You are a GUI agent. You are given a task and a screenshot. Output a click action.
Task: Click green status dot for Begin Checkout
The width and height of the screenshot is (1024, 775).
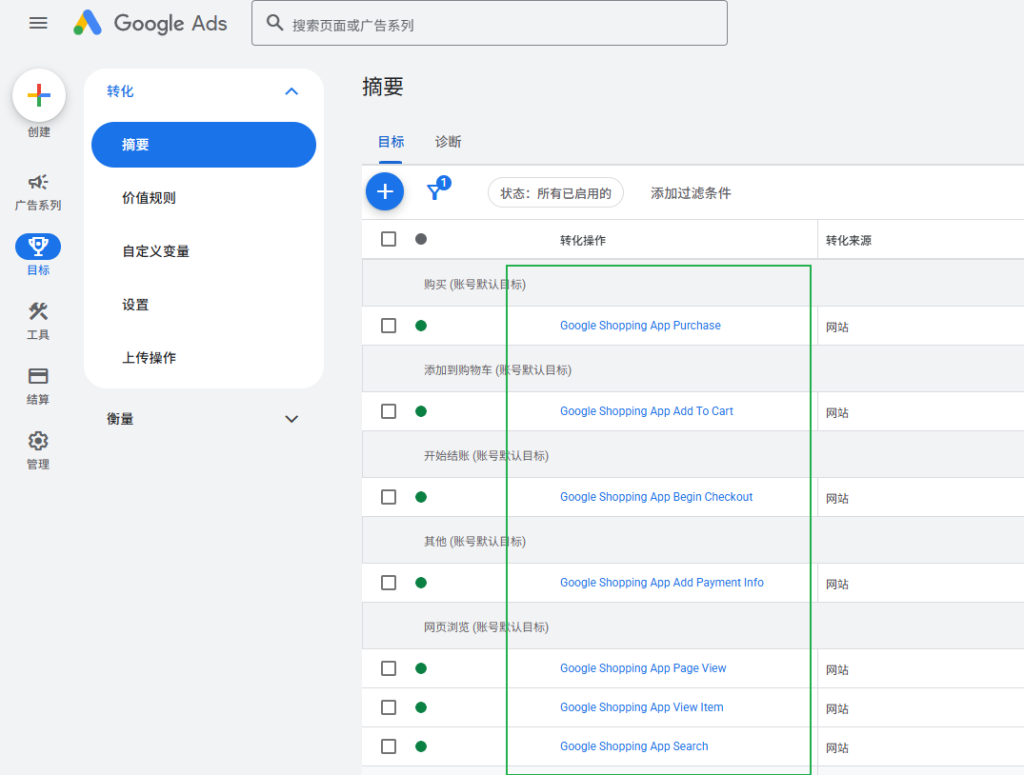coord(421,497)
